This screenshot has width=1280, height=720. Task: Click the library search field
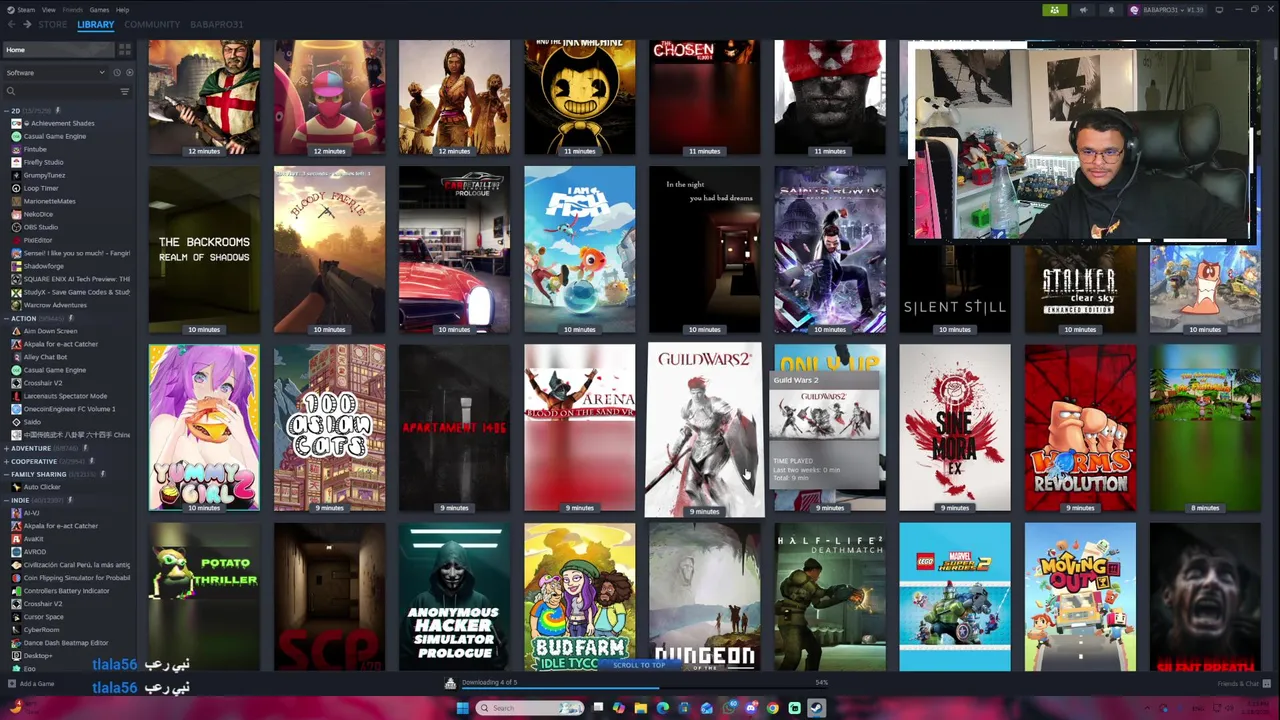(60, 91)
